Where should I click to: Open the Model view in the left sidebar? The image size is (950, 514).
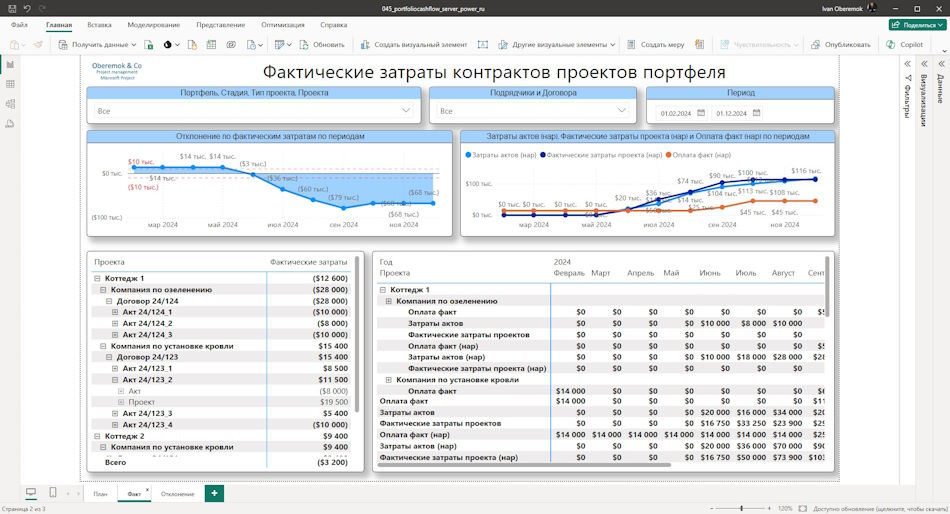(x=10, y=104)
